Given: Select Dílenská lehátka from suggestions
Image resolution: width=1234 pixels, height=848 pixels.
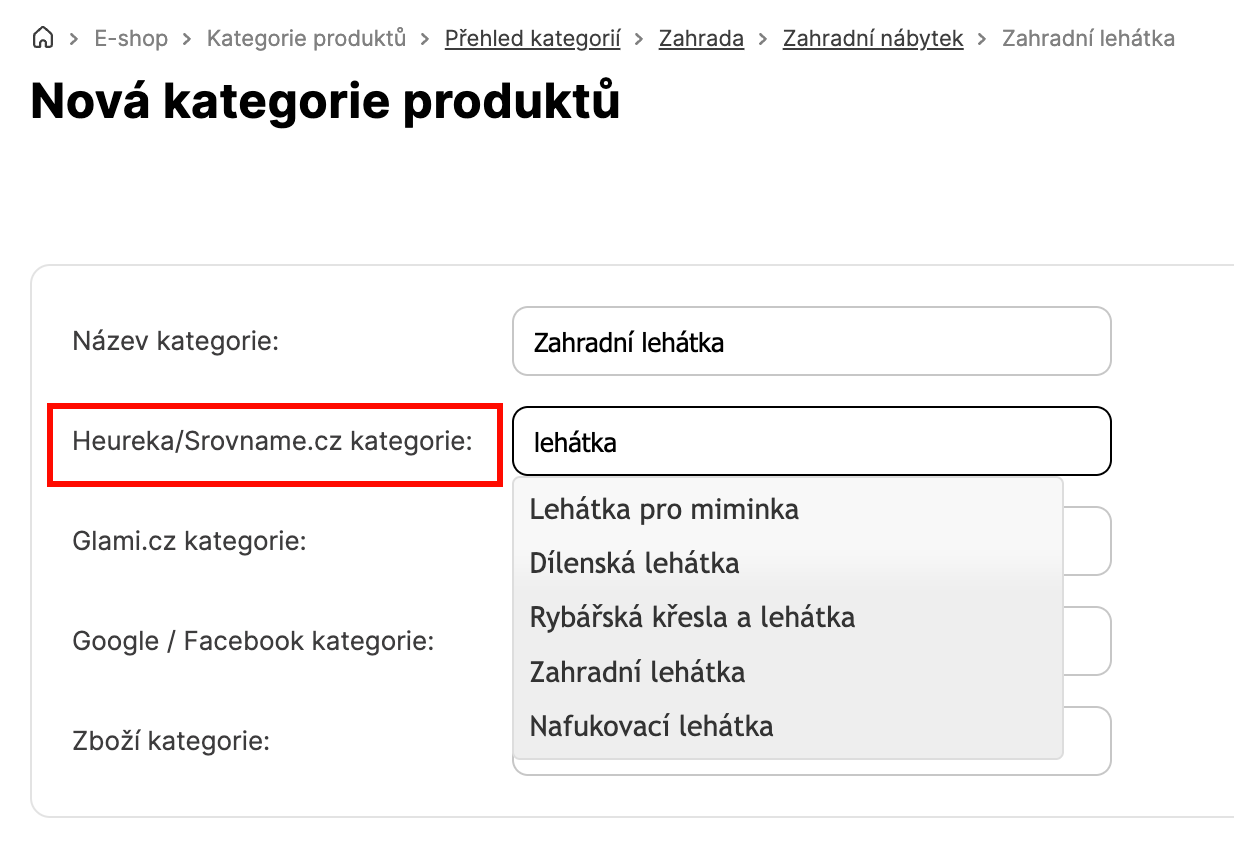Looking at the screenshot, I should point(634,563).
